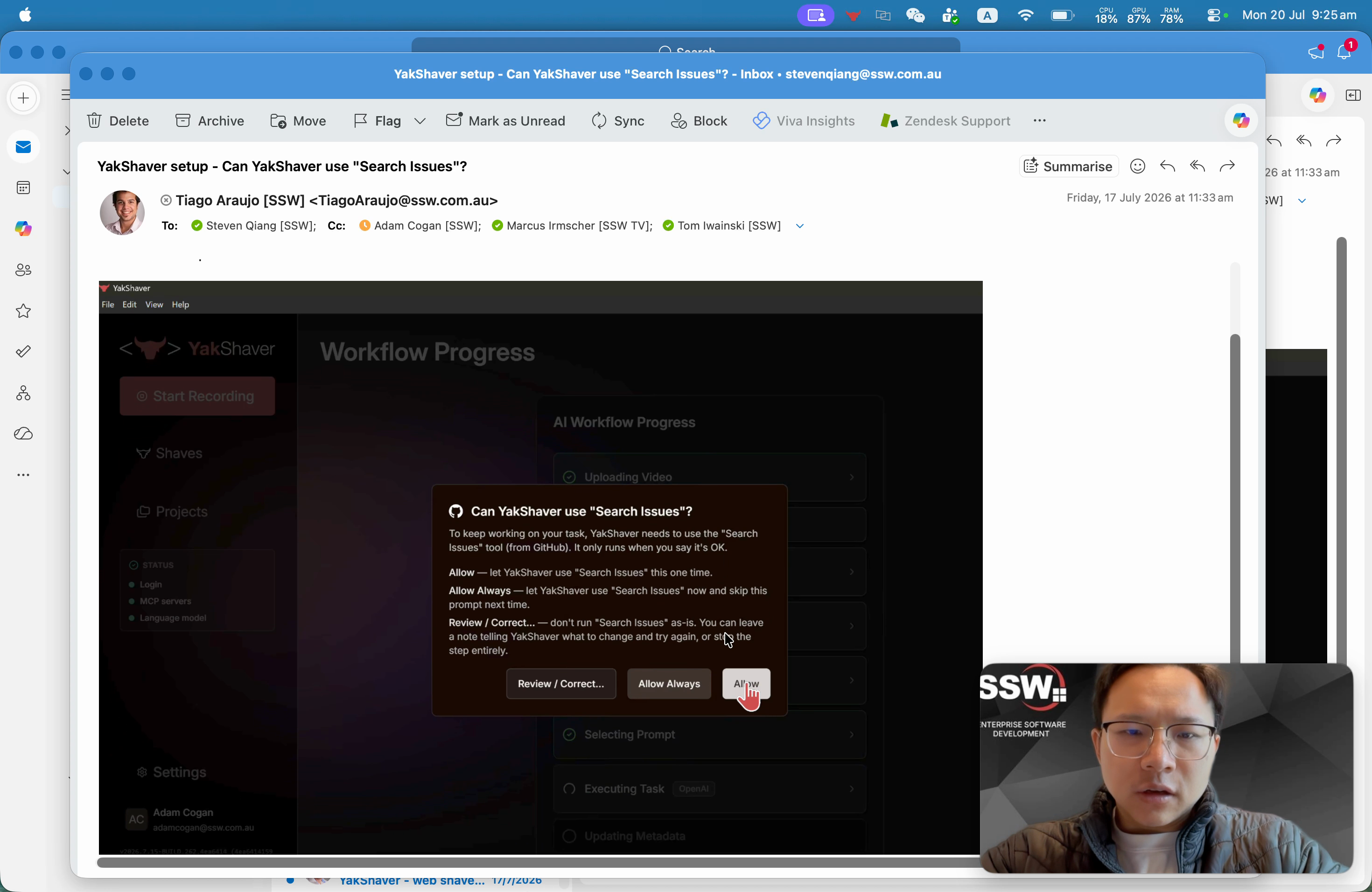Open Viva Insights
The image size is (1372, 892).
tap(804, 121)
